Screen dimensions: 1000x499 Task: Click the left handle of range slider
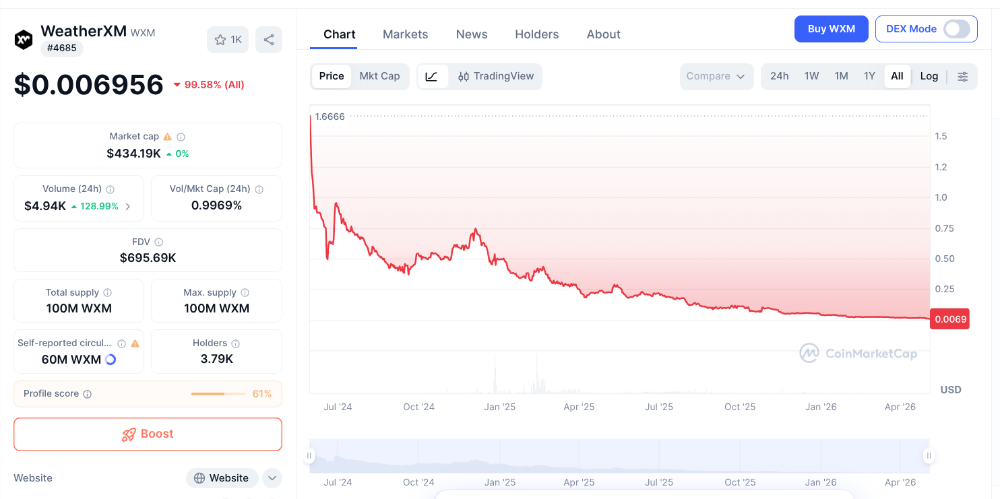tap(309, 456)
